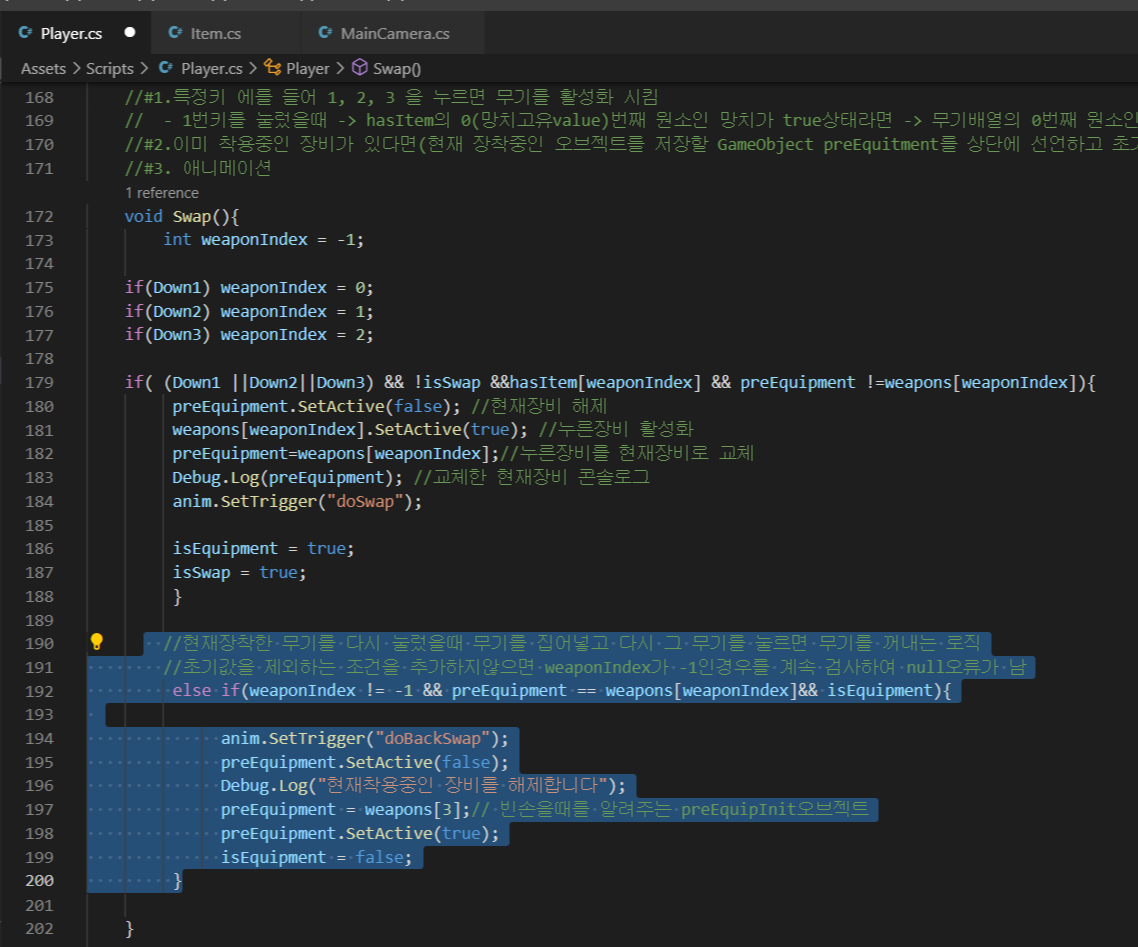Select Player class in the breadcrumb
The height and width of the screenshot is (947, 1138).
point(308,68)
